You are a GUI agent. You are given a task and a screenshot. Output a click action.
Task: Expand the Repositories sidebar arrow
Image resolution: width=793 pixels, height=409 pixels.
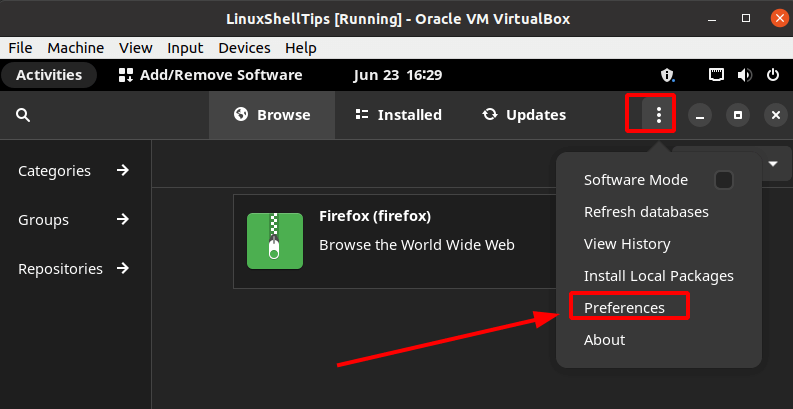[123, 268]
